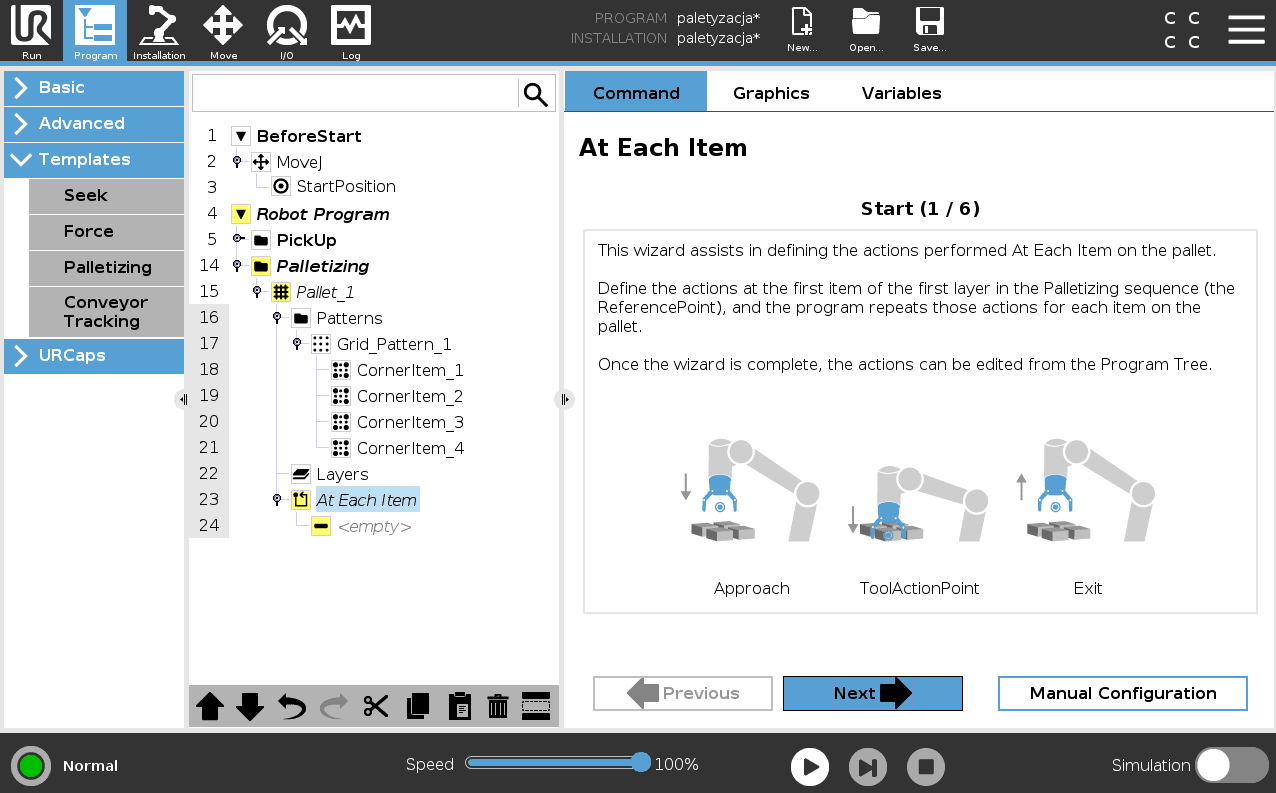The width and height of the screenshot is (1276, 793).
Task: Expand the URCaps section
Action: click(94, 356)
